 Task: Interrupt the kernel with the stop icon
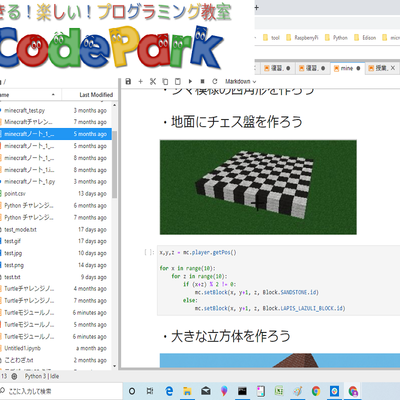(x=202, y=81)
